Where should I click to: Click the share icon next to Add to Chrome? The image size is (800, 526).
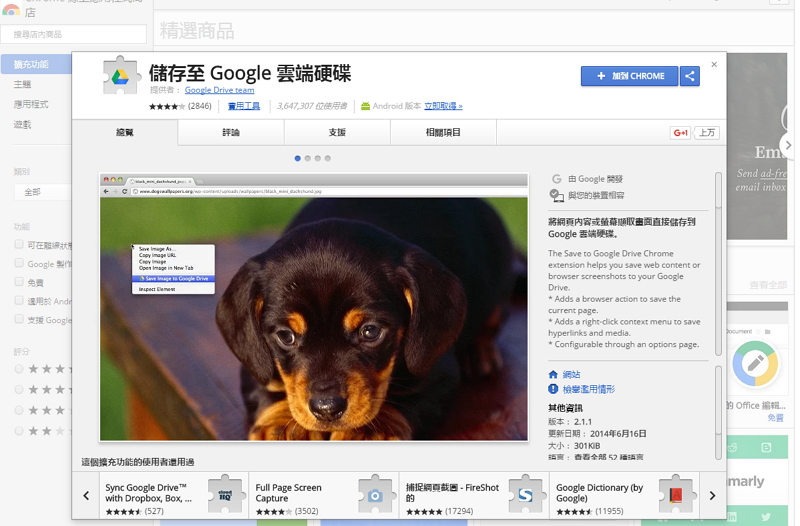pyautogui.click(x=689, y=76)
